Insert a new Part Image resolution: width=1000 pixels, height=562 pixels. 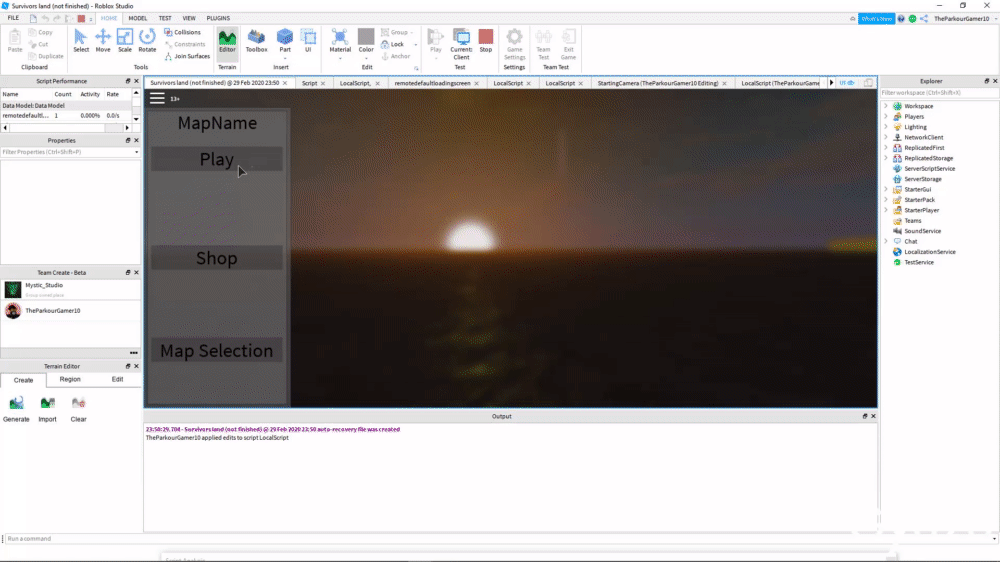tap(285, 41)
